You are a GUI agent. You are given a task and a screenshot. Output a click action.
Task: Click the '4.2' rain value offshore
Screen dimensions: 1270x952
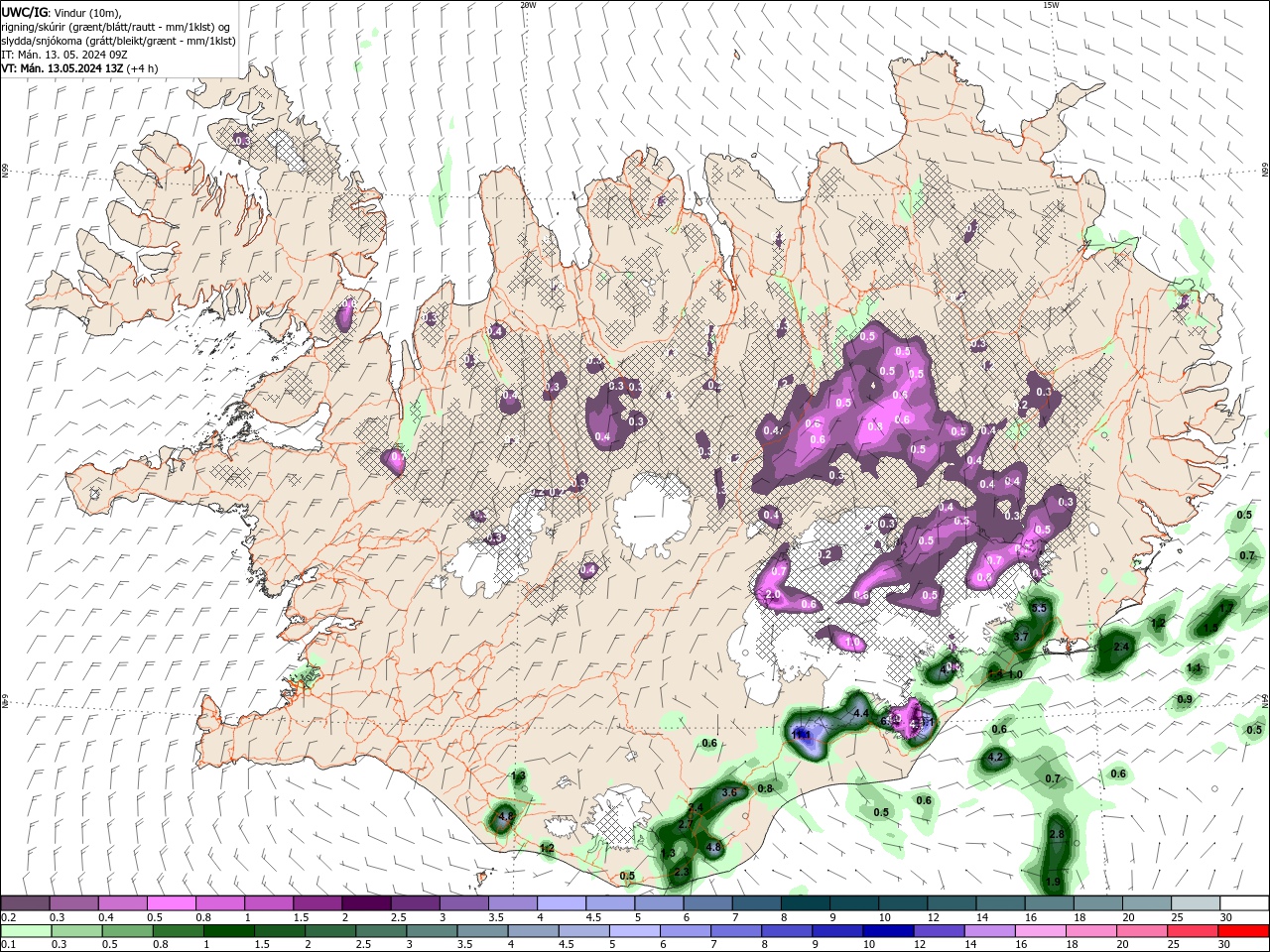997,758
